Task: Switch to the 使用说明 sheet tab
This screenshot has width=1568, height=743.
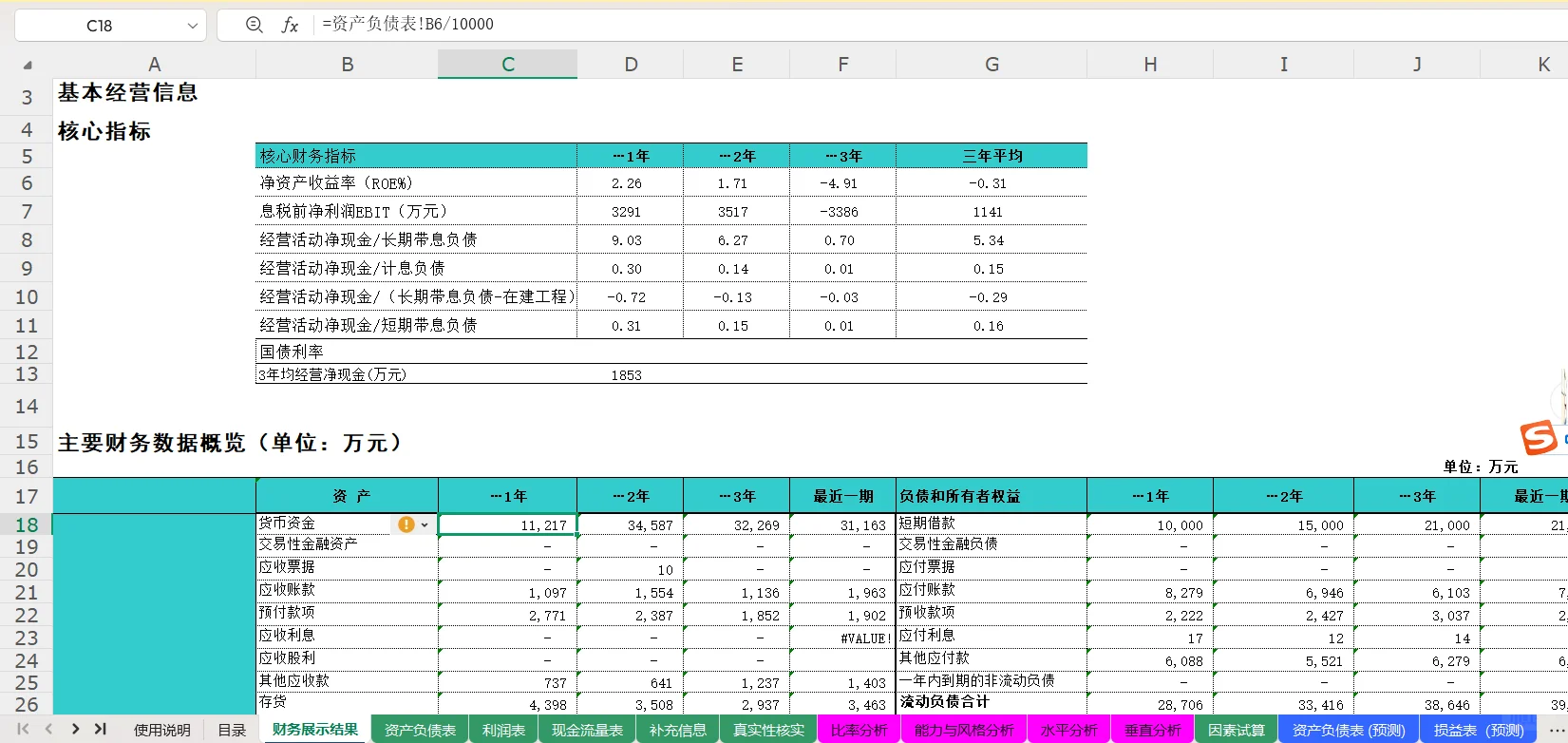Action: click(161, 730)
